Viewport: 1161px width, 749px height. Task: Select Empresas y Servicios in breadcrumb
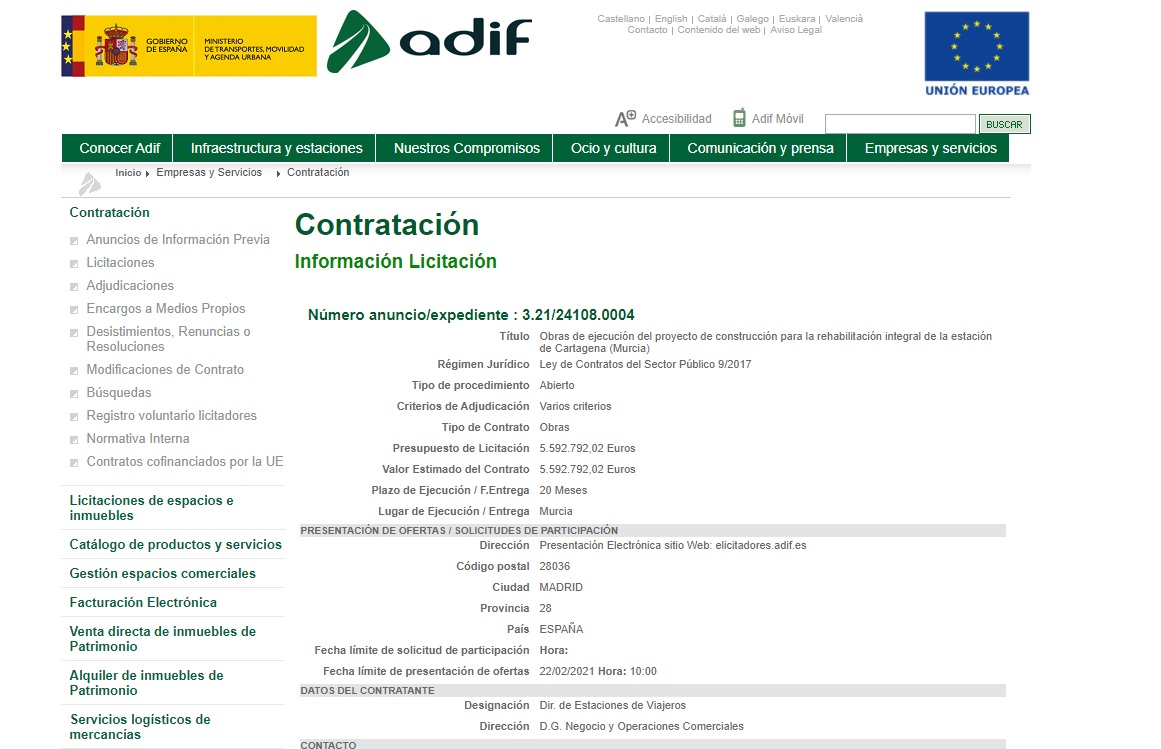[x=209, y=173]
